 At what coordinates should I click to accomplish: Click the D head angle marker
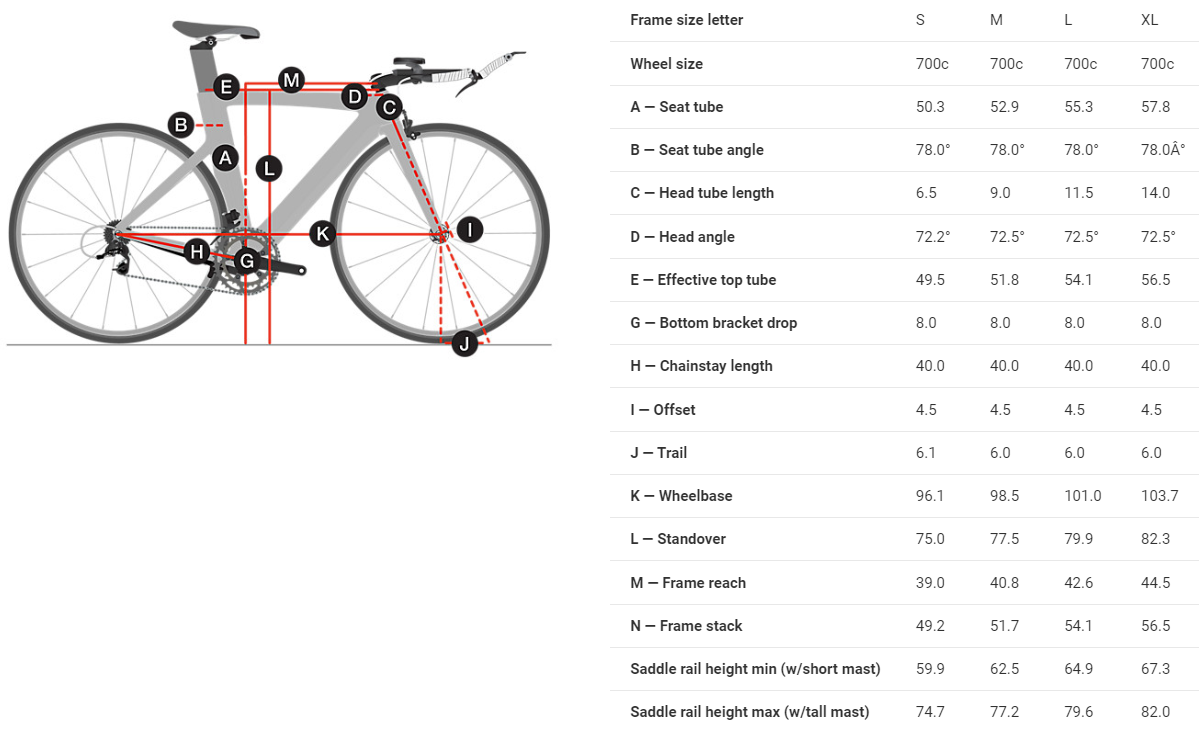click(354, 97)
